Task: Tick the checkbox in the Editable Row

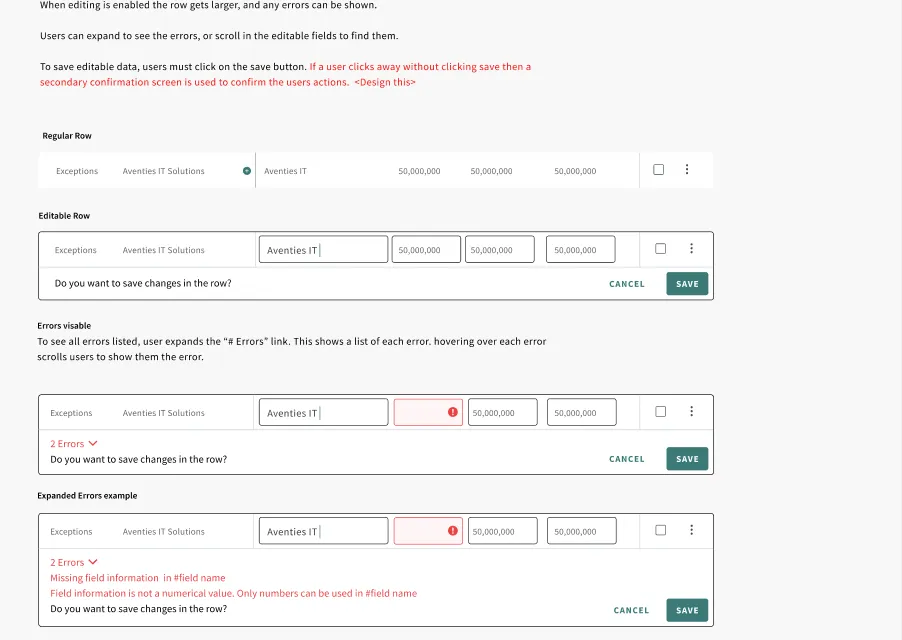Action: [660, 248]
